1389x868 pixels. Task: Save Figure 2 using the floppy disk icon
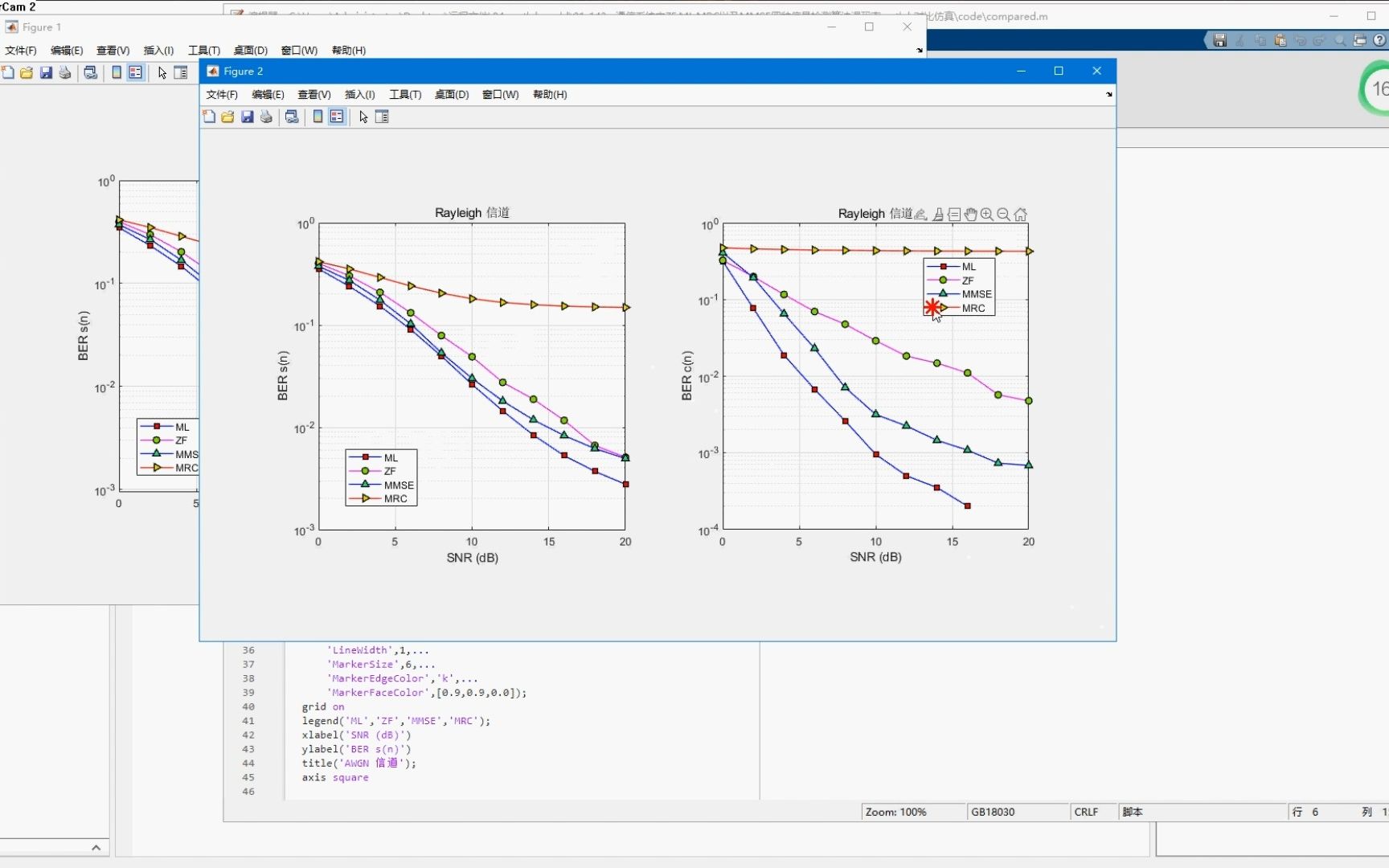coord(247,117)
